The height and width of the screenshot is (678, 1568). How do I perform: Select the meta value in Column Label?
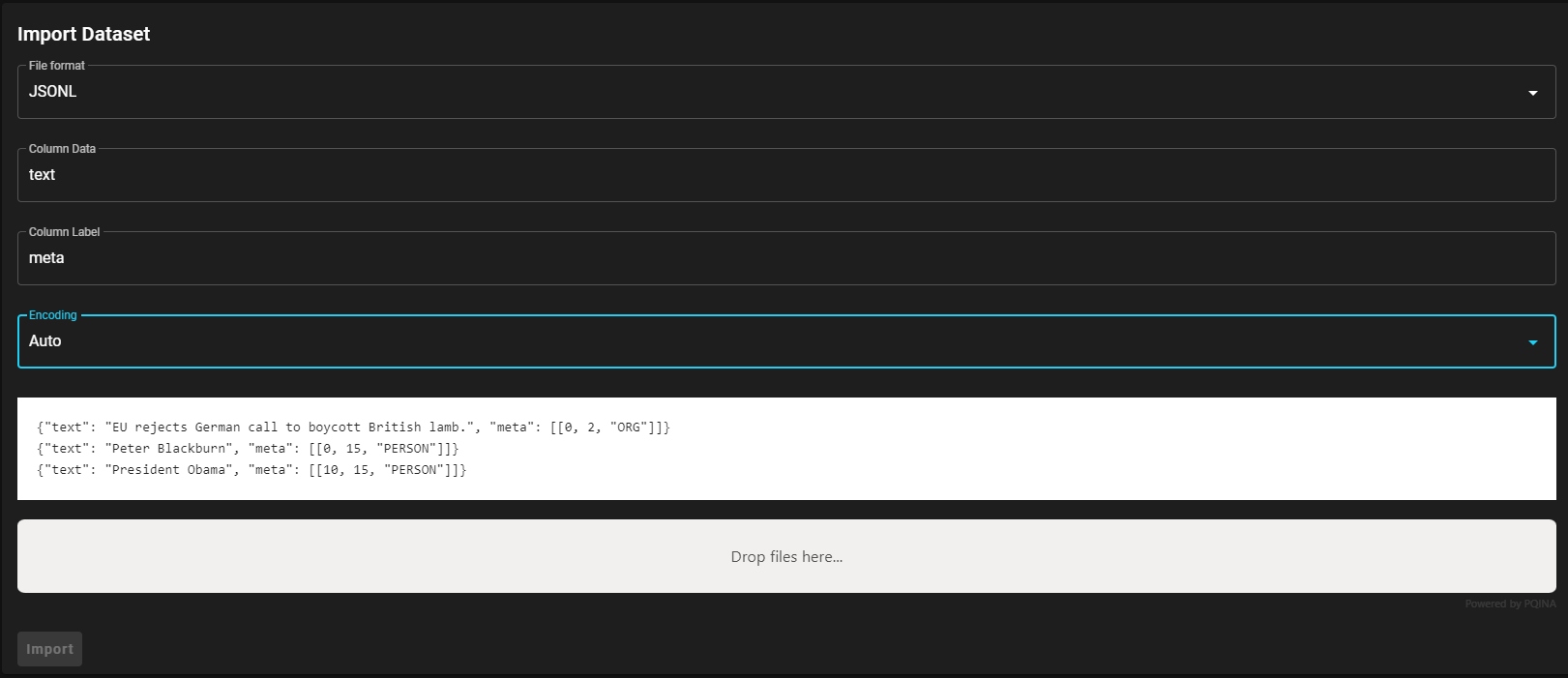click(46, 258)
